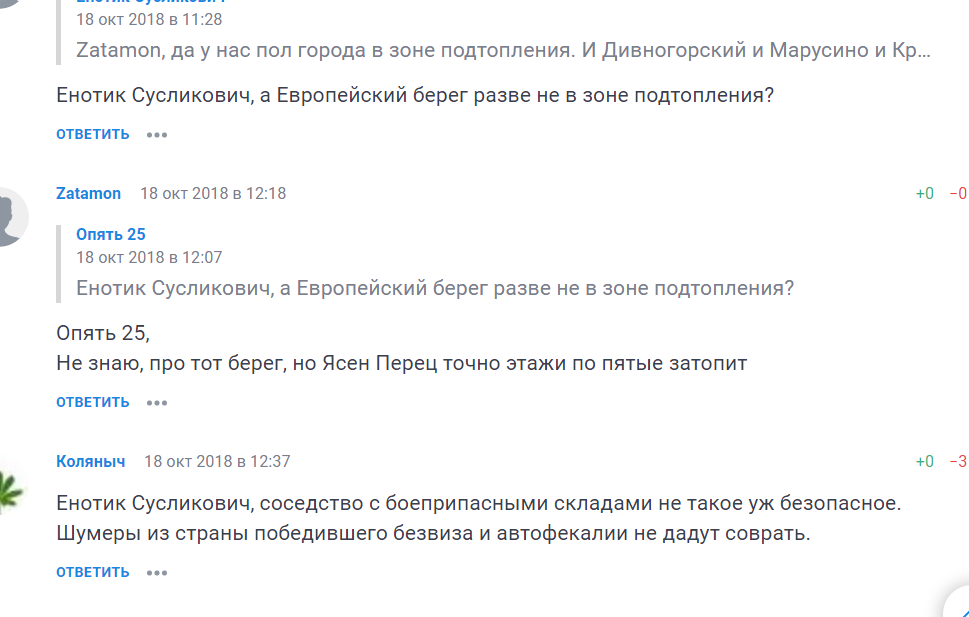Screen dimensions: 969x617
Task: Open the three-dot menu under Опять 25's comment
Action: (157, 134)
